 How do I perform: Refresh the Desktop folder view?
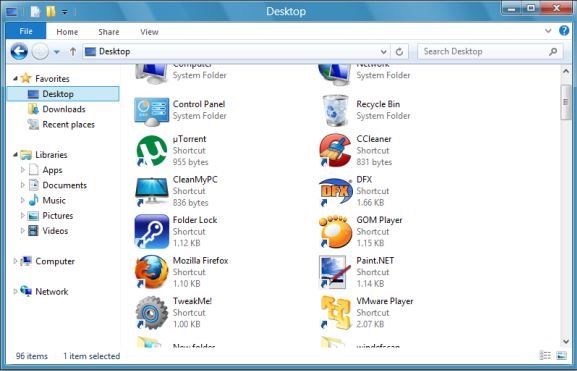[399, 52]
